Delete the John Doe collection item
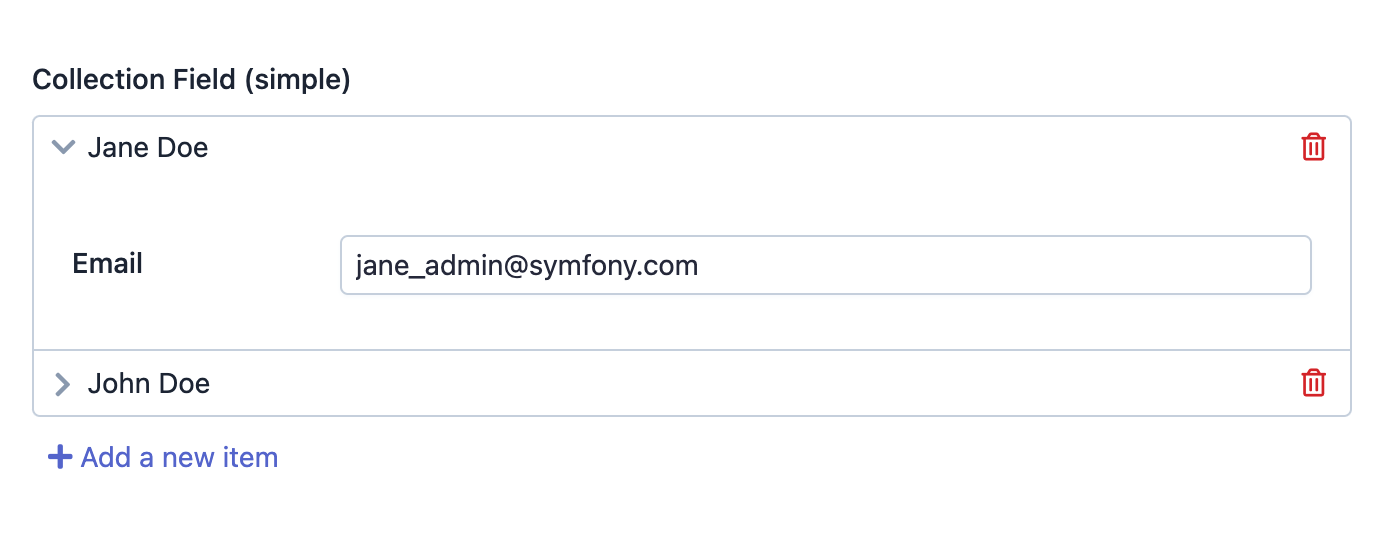The height and width of the screenshot is (540, 1380). pos(1313,383)
